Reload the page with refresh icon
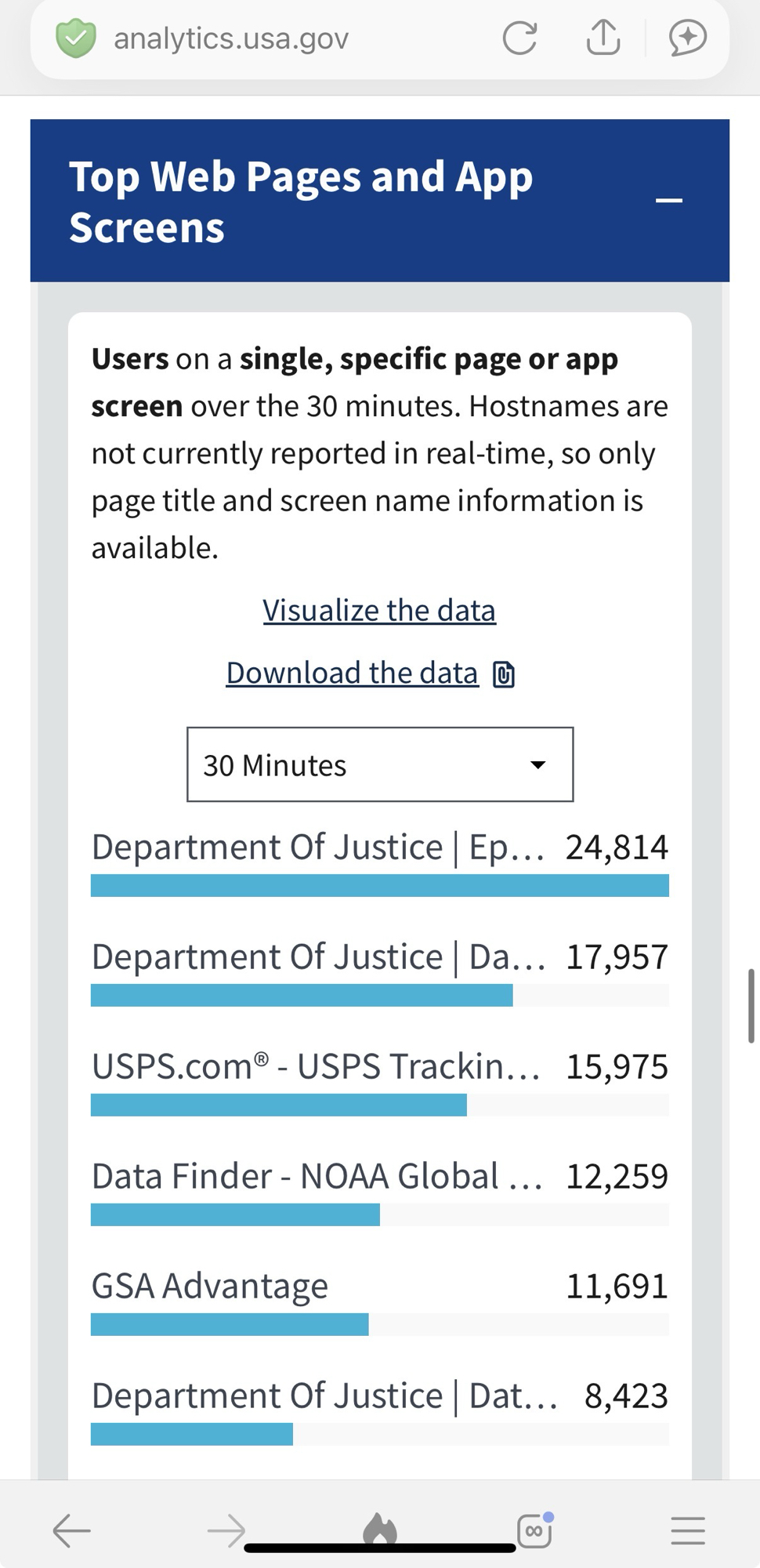Viewport: 760px width, 1568px height. point(519,38)
